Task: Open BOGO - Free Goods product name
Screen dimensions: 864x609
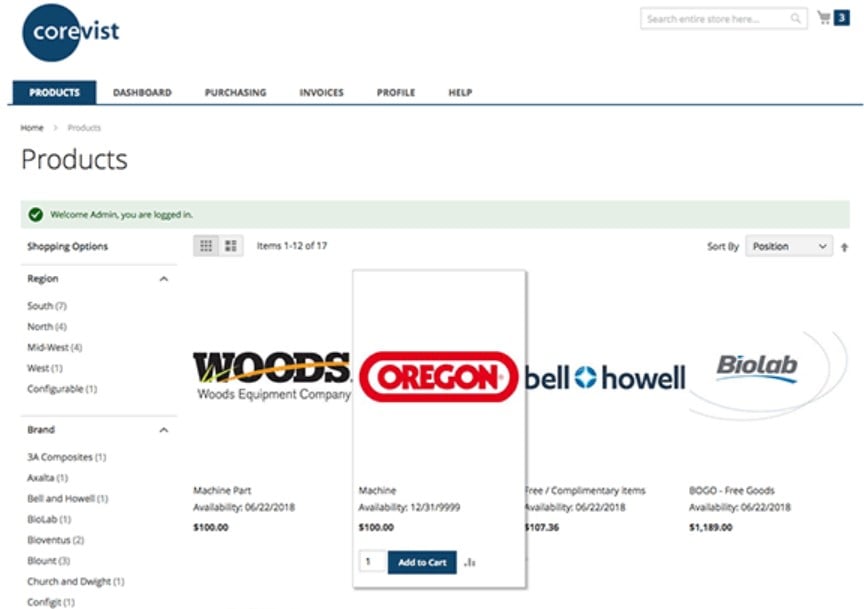Action: (x=732, y=491)
